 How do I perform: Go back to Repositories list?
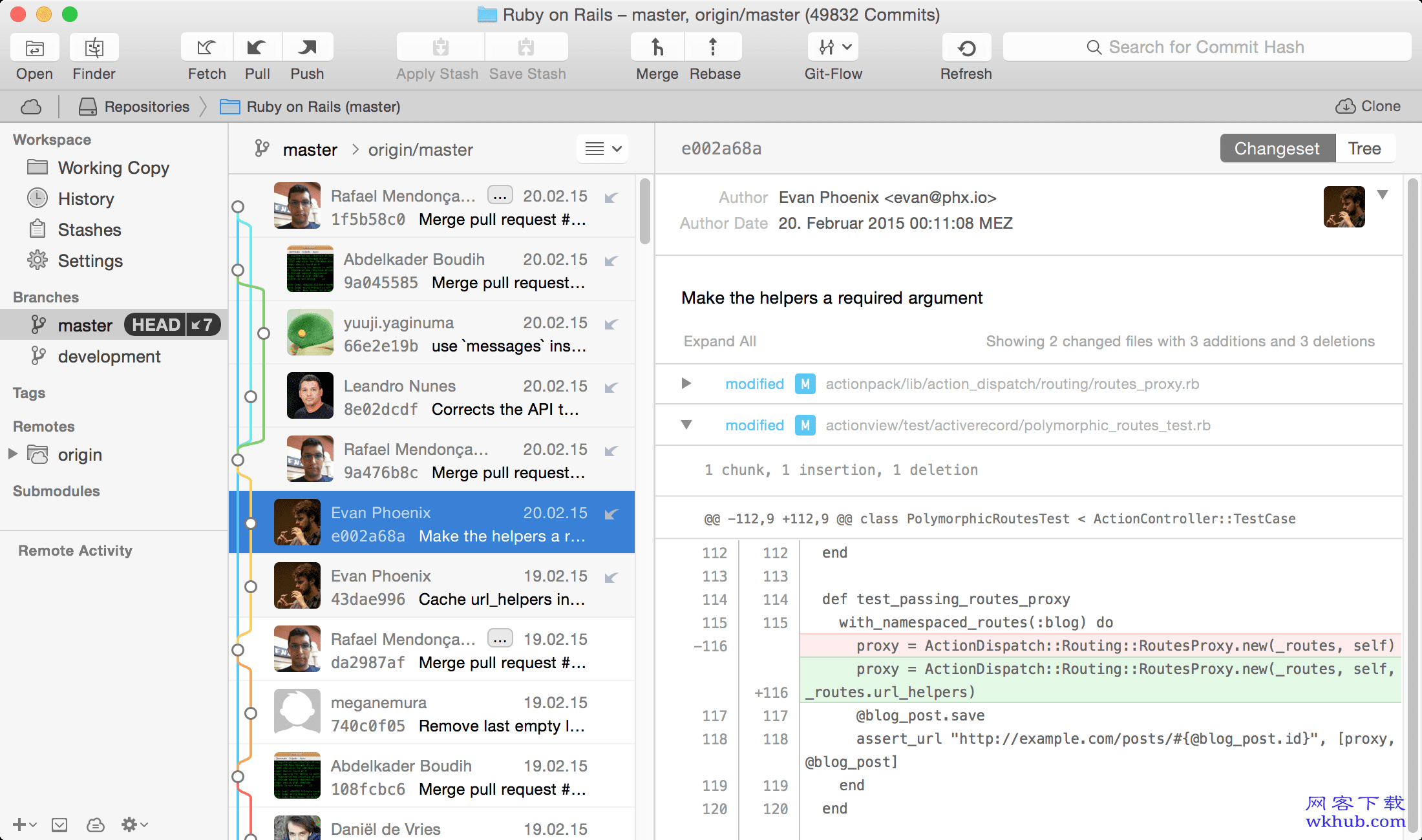click(x=134, y=107)
